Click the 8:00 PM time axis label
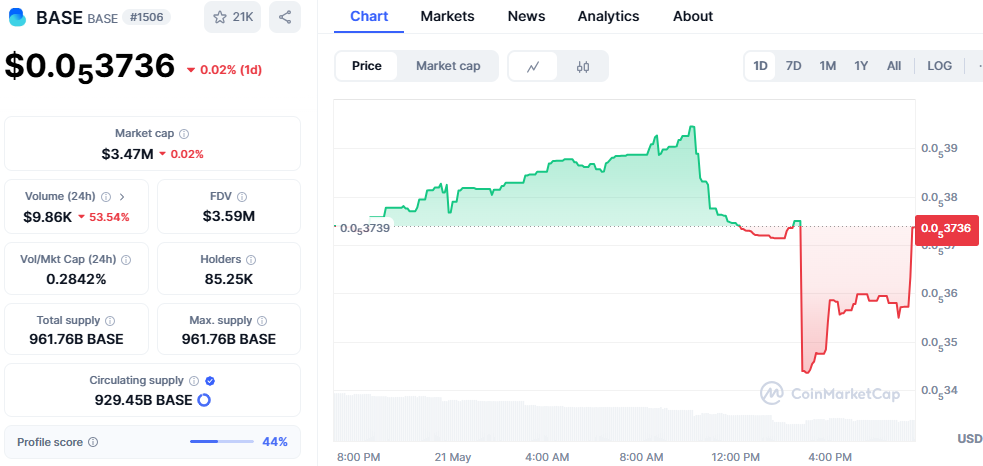 pyautogui.click(x=359, y=457)
